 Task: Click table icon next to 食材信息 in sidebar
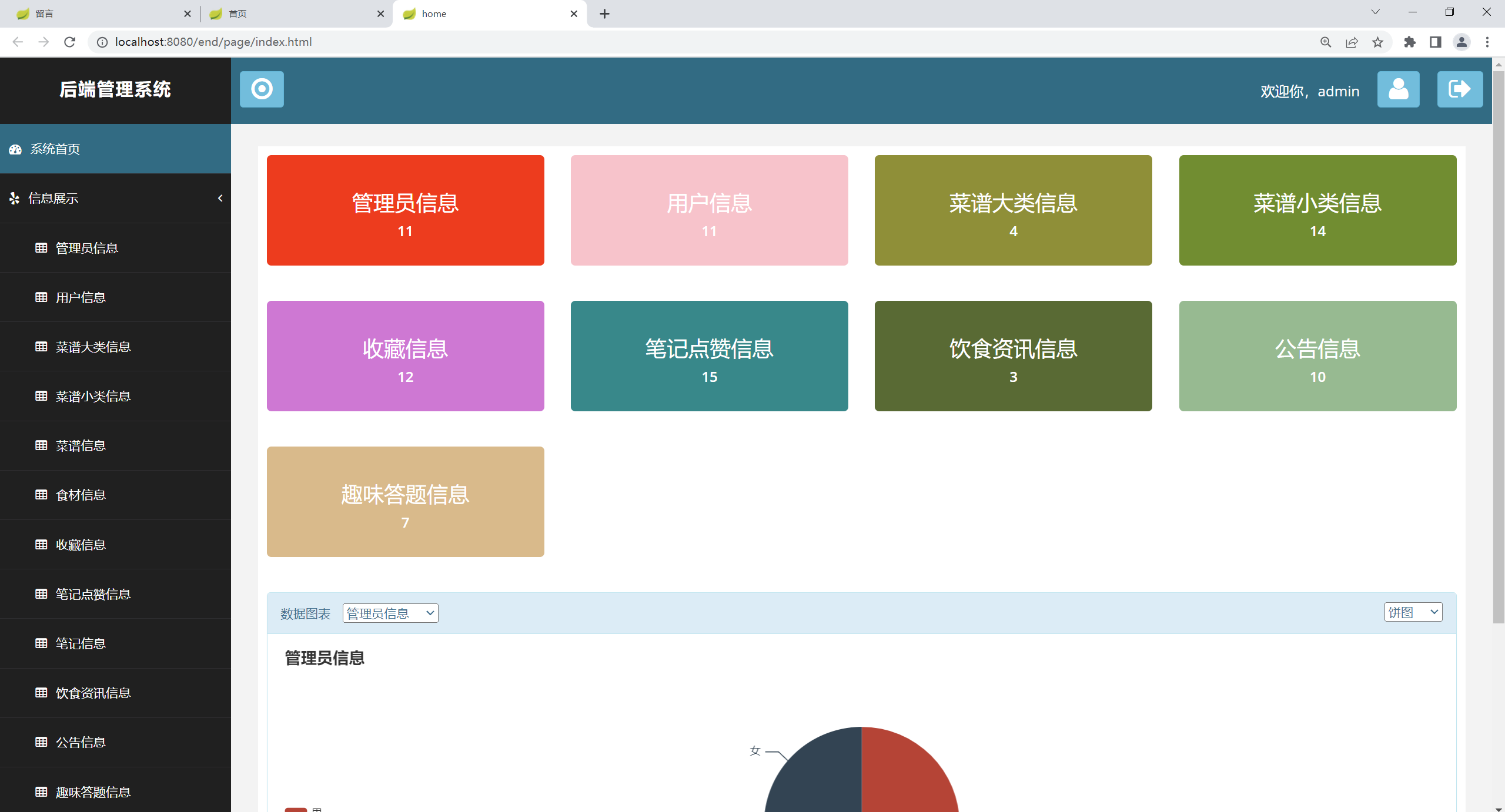(x=41, y=495)
